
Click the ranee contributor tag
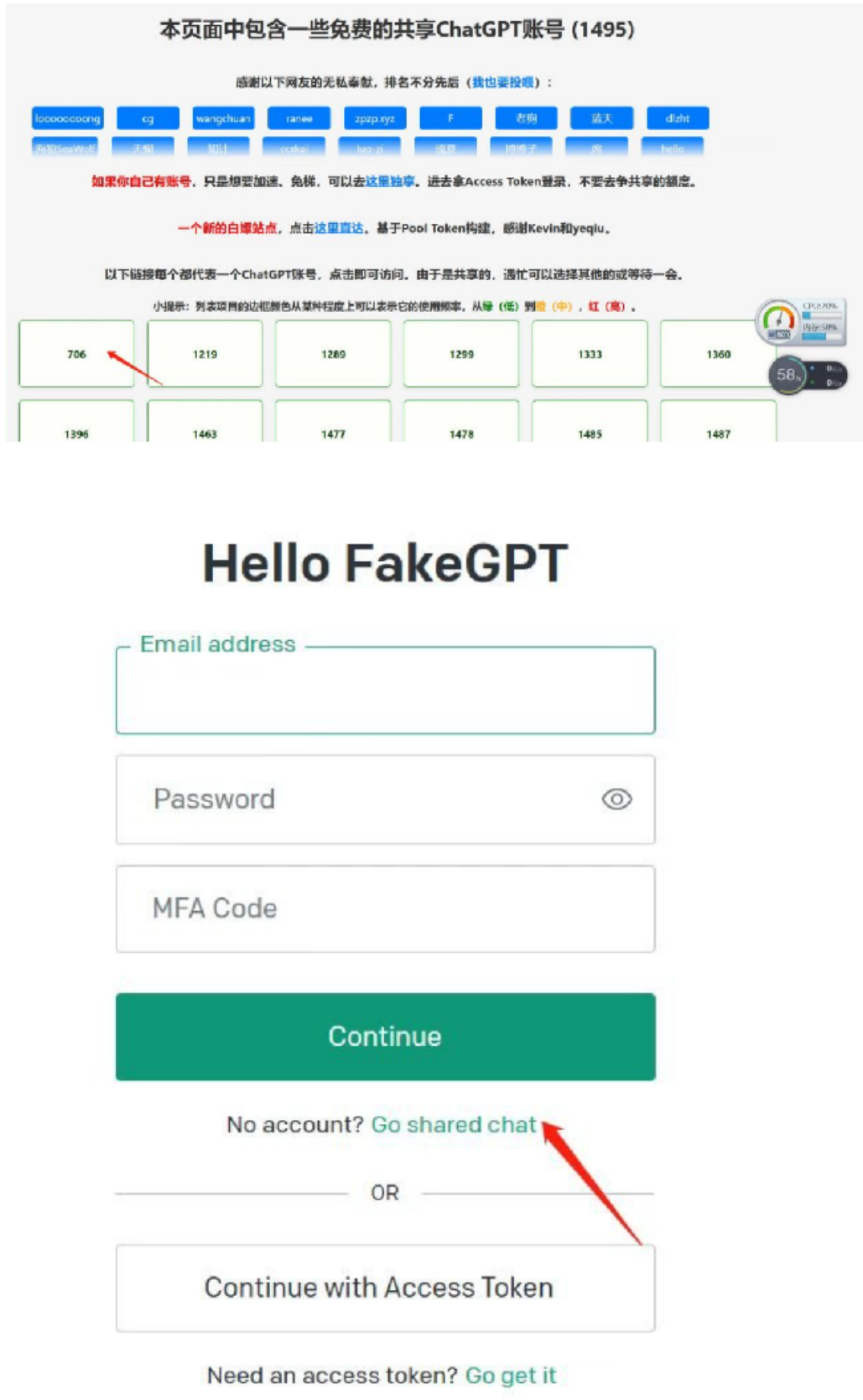(299, 118)
